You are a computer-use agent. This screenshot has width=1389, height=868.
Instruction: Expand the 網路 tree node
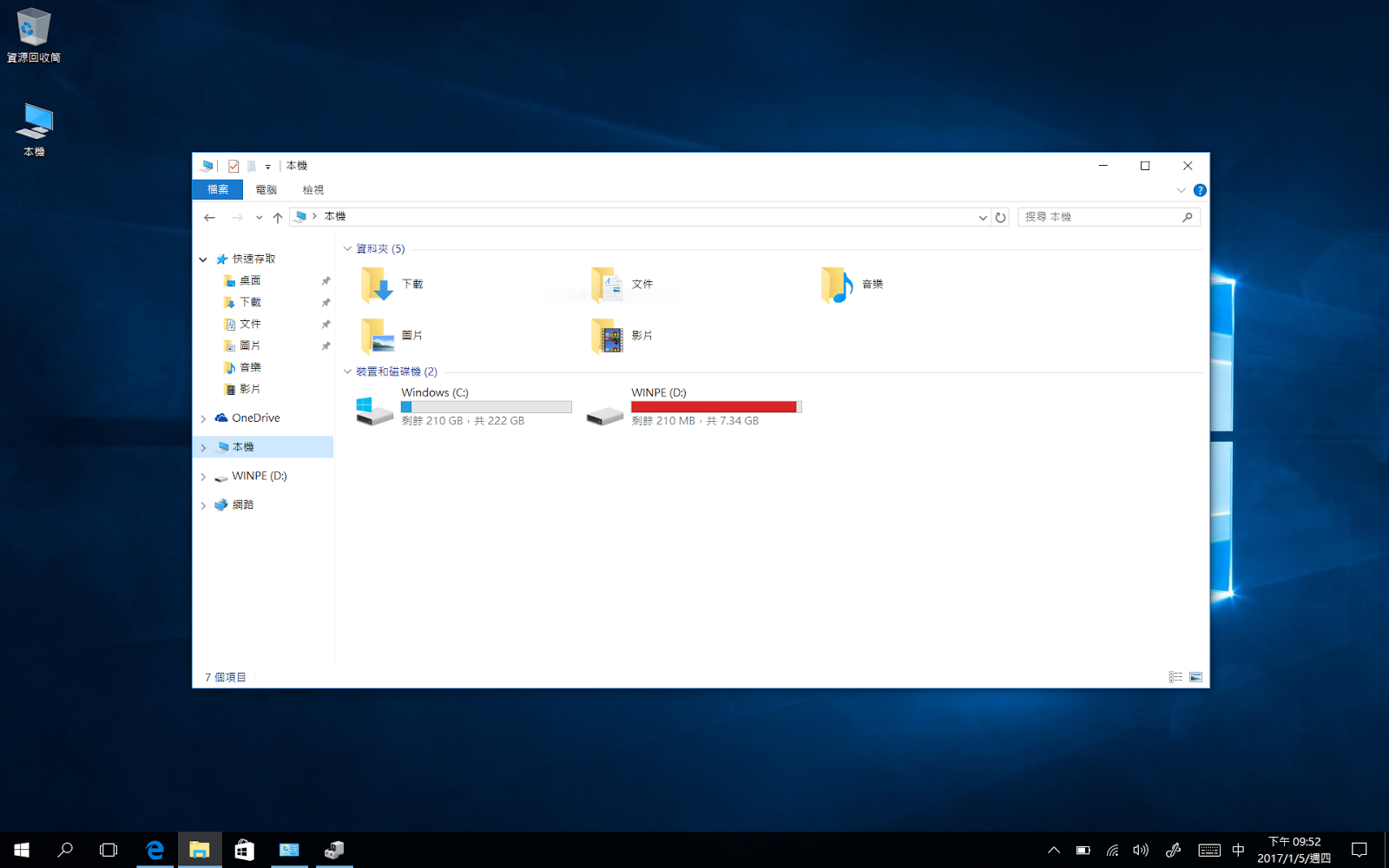[x=203, y=505]
